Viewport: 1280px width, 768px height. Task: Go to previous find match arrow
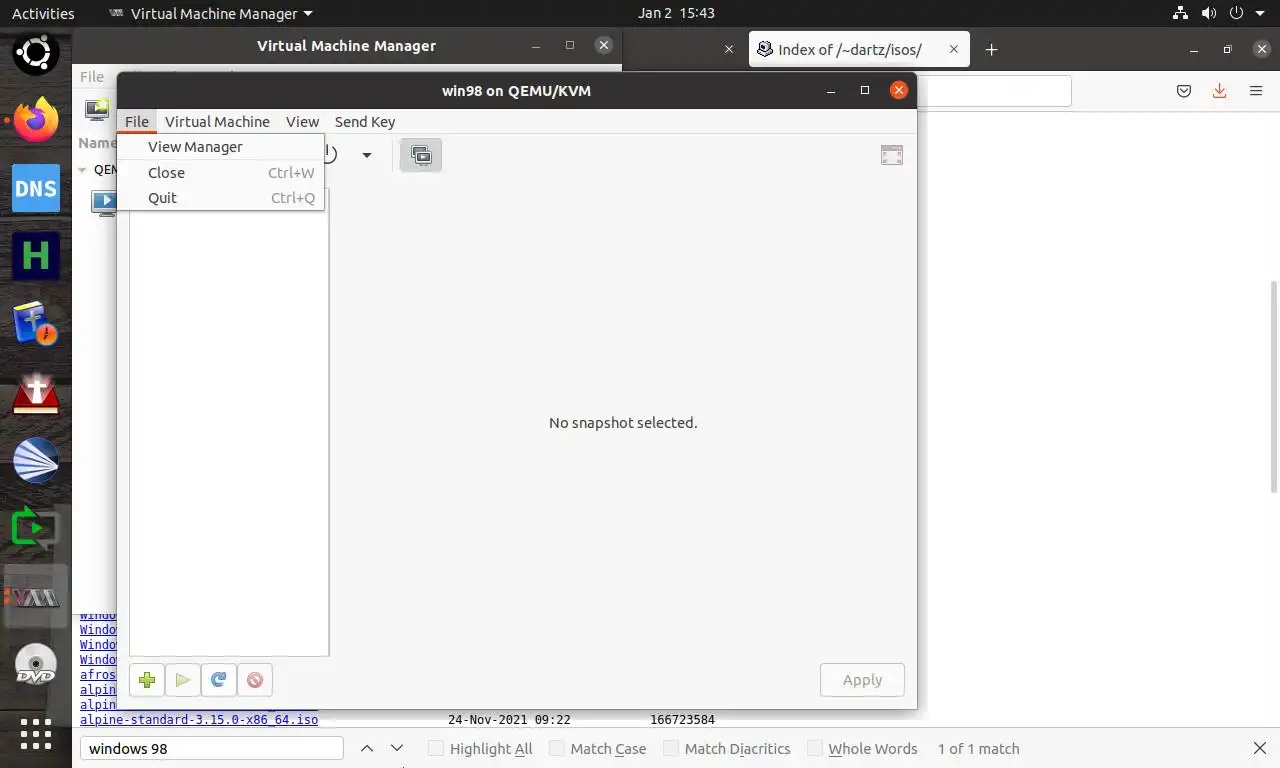pyautogui.click(x=367, y=748)
